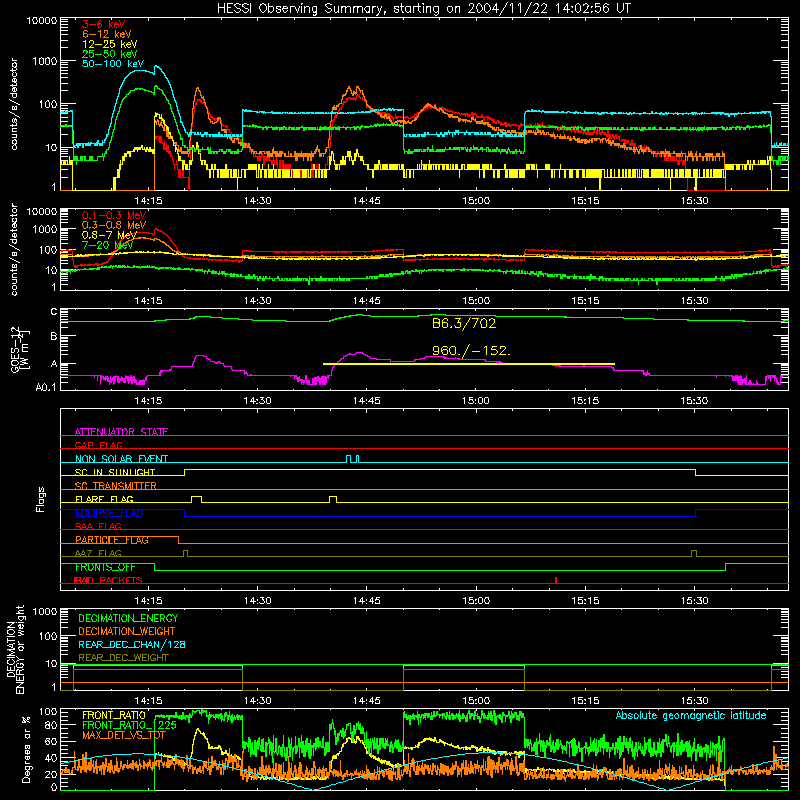Screen dimensions: 800x800
Task: Click the '0.3-0.8 MeV' legend label
Action: coord(114,225)
